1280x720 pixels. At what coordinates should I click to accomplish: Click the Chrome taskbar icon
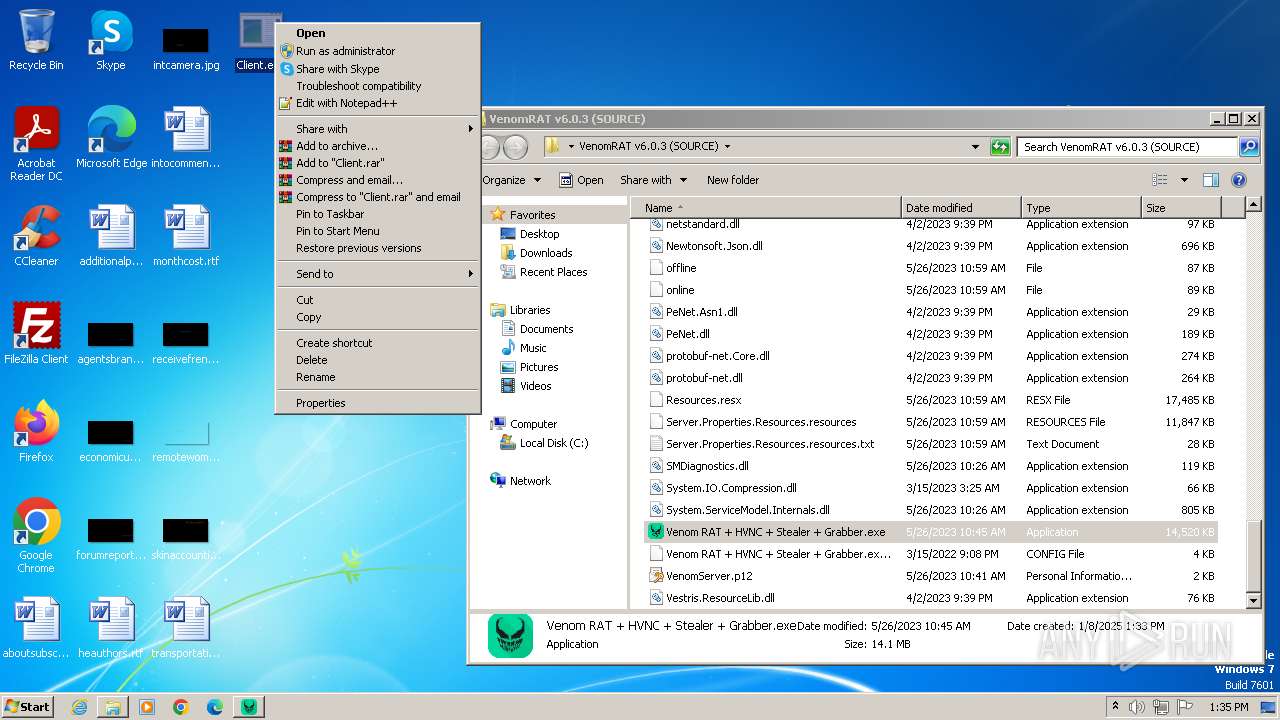[181, 707]
